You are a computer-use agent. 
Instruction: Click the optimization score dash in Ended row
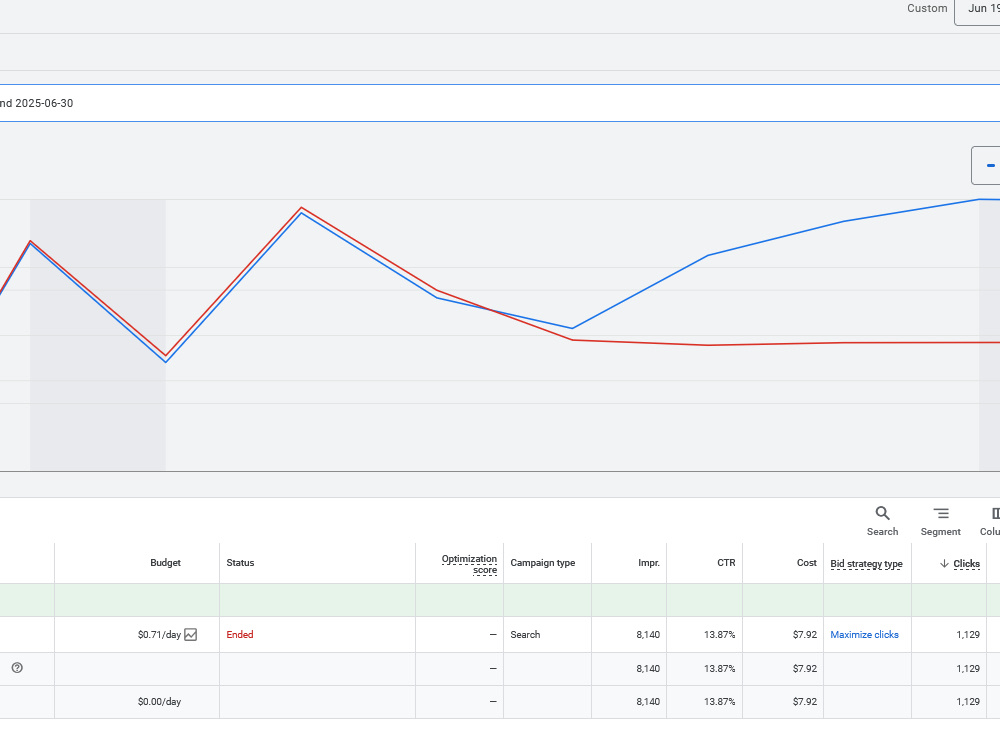tap(493, 635)
